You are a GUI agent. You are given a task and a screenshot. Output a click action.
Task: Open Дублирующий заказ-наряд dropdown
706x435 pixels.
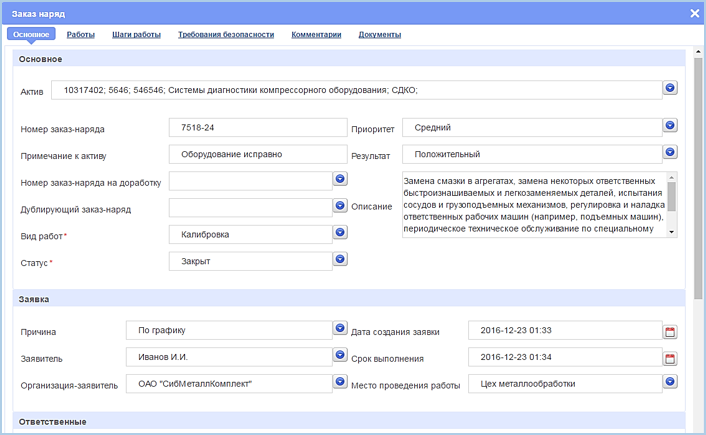340,205
